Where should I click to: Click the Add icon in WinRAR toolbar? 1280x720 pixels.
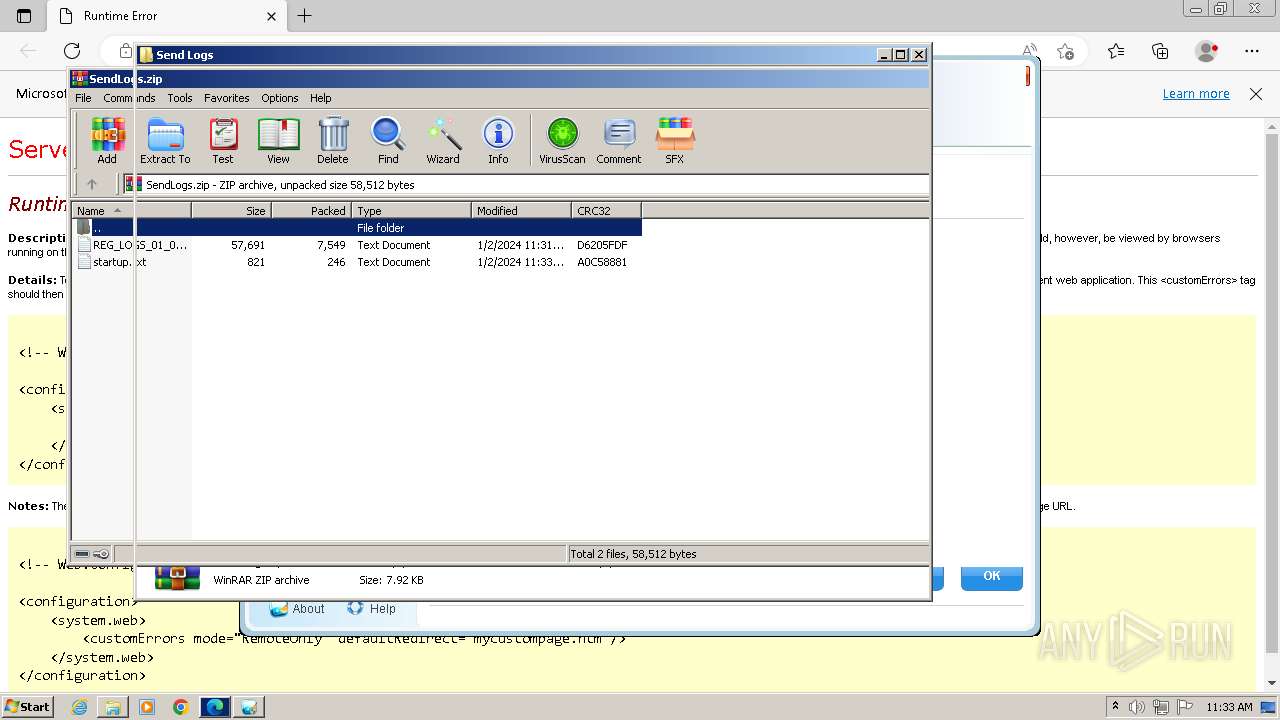coord(107,140)
